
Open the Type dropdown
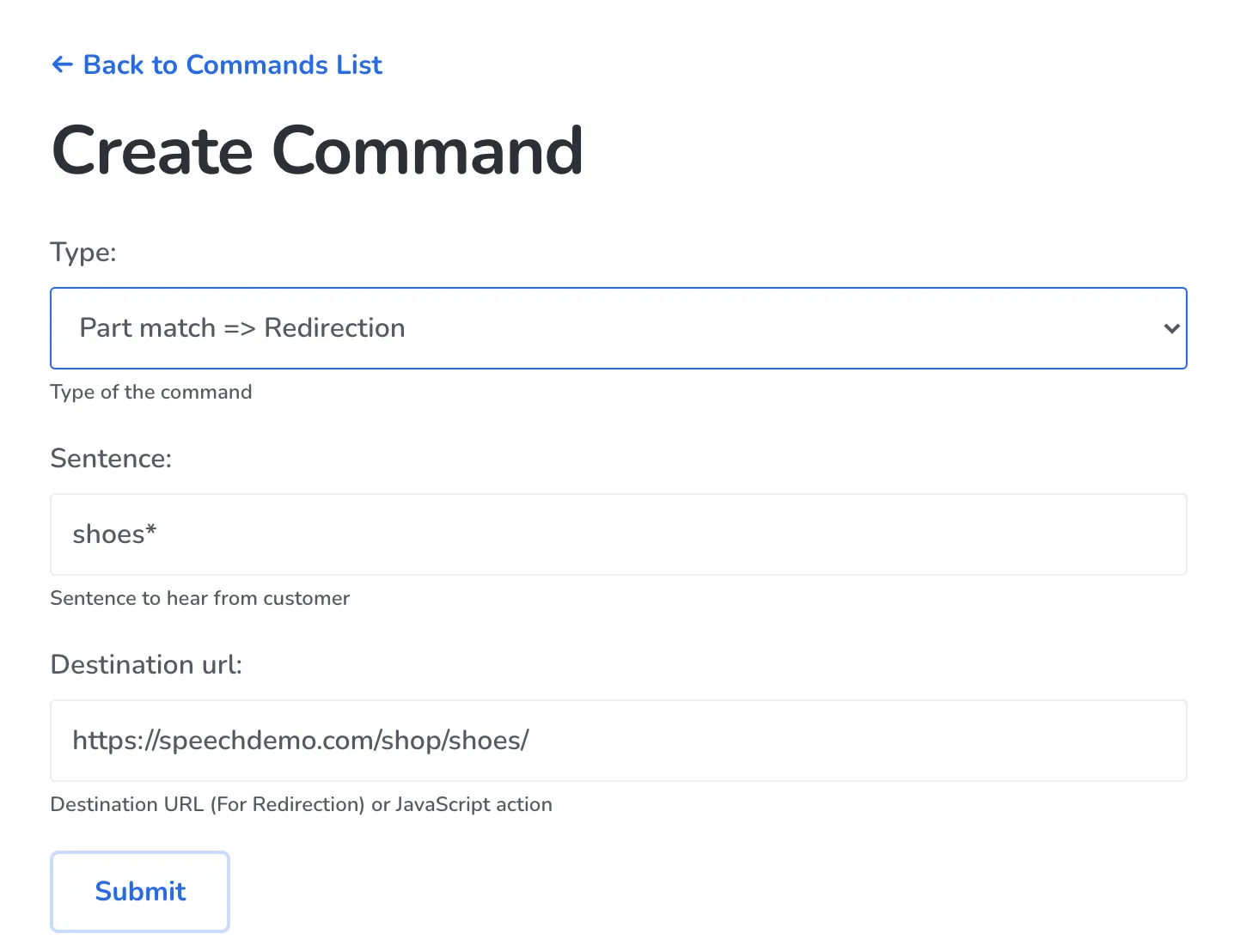coord(619,328)
